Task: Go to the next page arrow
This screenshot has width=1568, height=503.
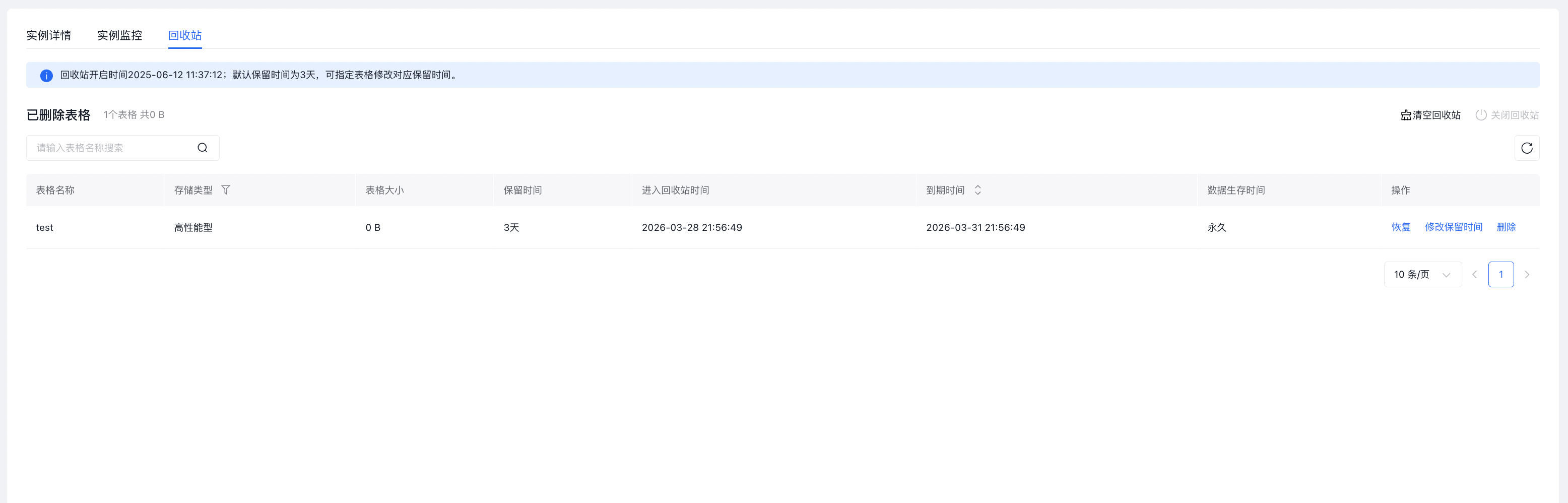Action: tap(1527, 275)
